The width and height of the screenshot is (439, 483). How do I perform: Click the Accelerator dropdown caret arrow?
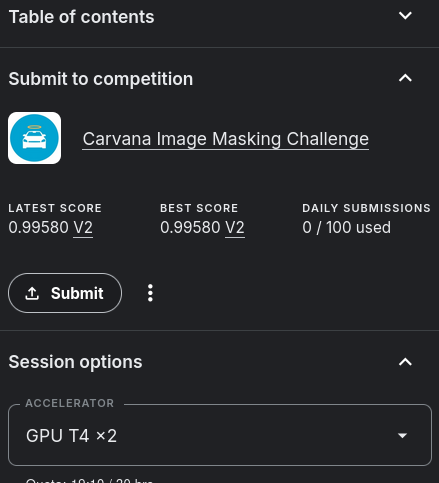402,436
